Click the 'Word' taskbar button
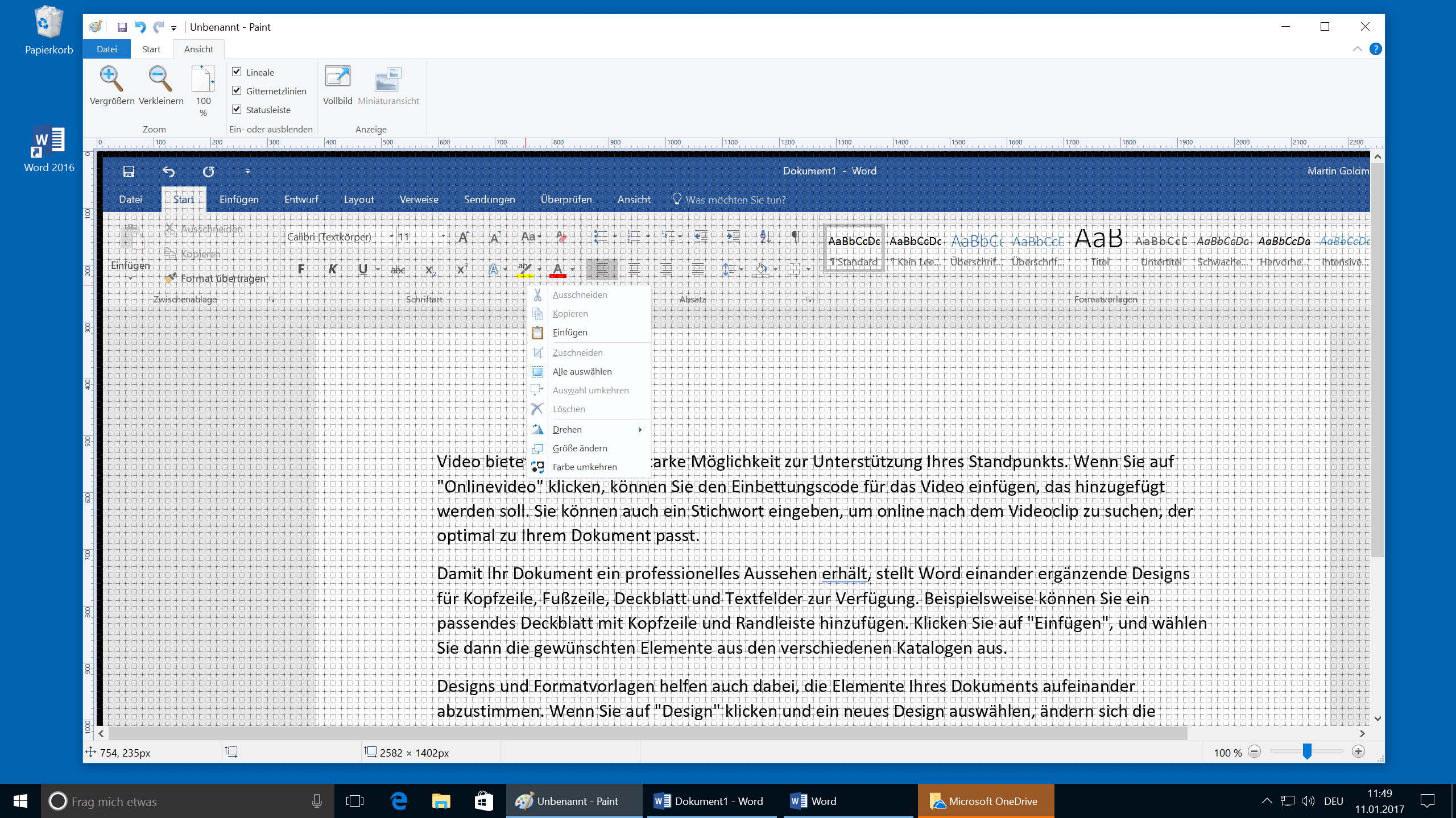Viewport: 1456px width, 818px height. click(849, 802)
